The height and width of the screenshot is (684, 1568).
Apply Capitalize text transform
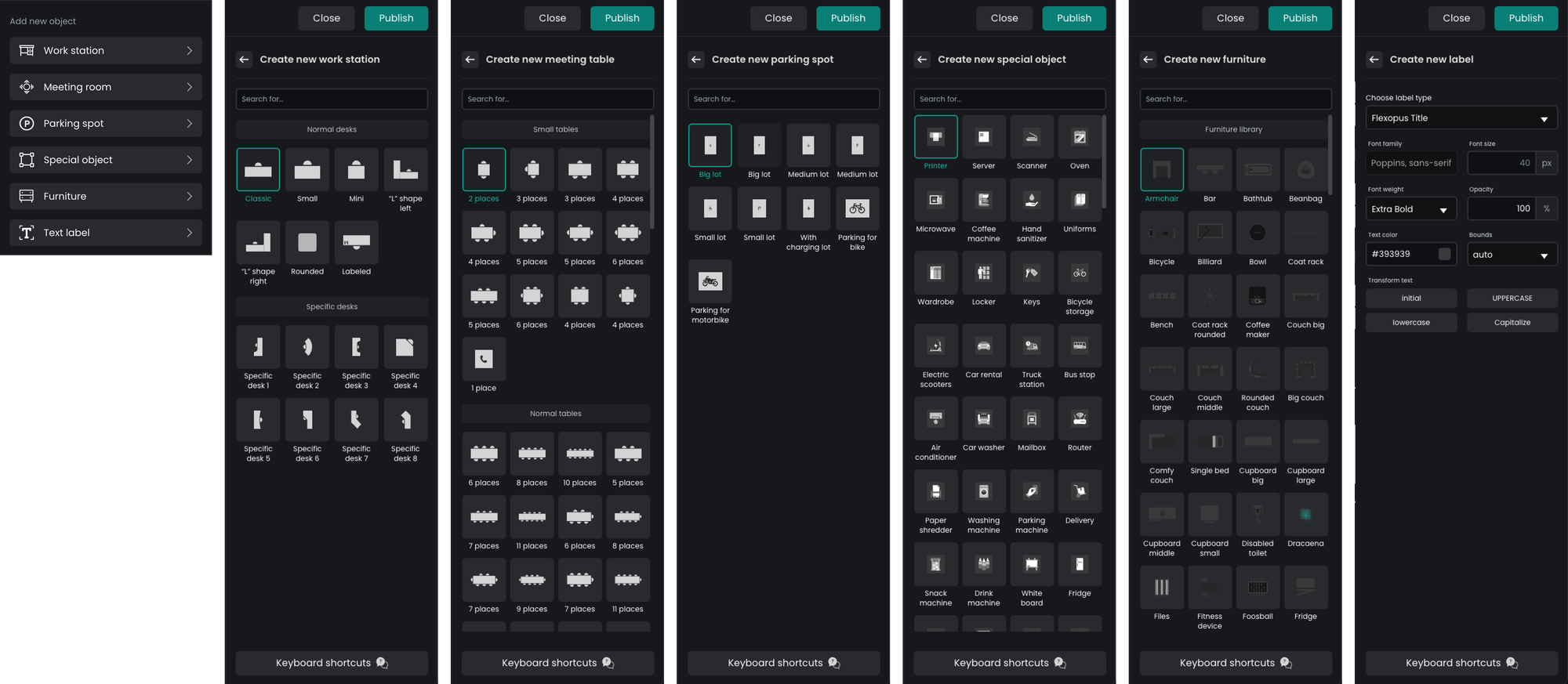(1512, 323)
